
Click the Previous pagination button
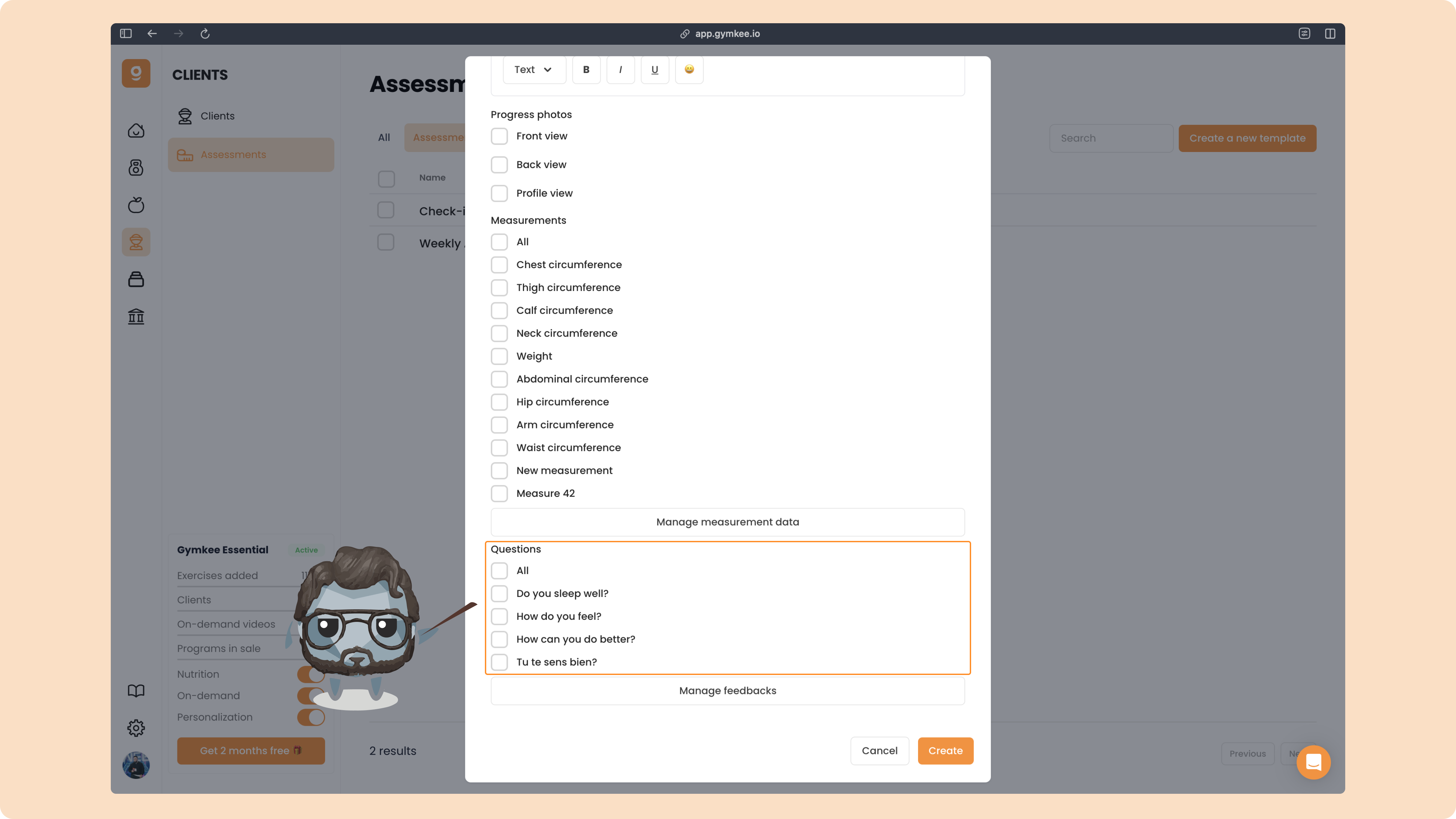[1247, 753]
